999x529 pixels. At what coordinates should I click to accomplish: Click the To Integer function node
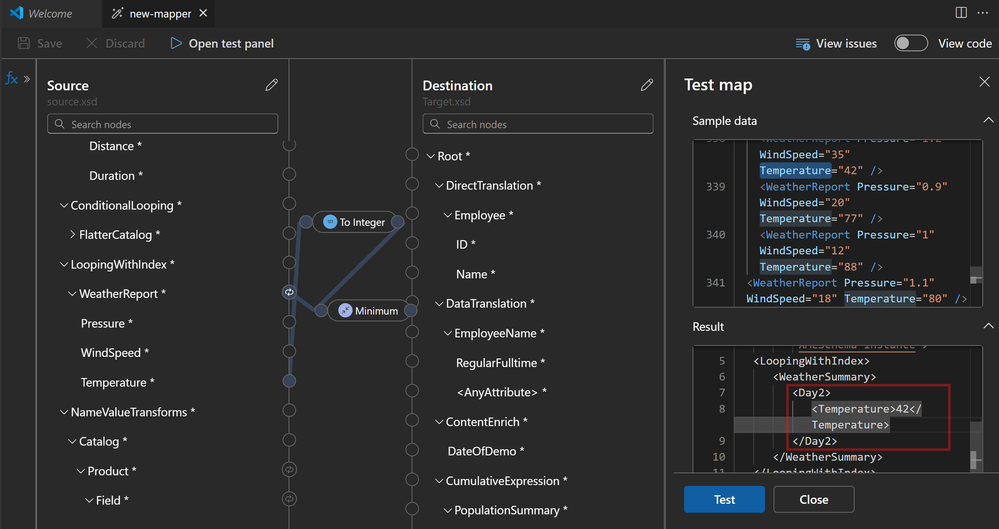pyautogui.click(x=356, y=222)
